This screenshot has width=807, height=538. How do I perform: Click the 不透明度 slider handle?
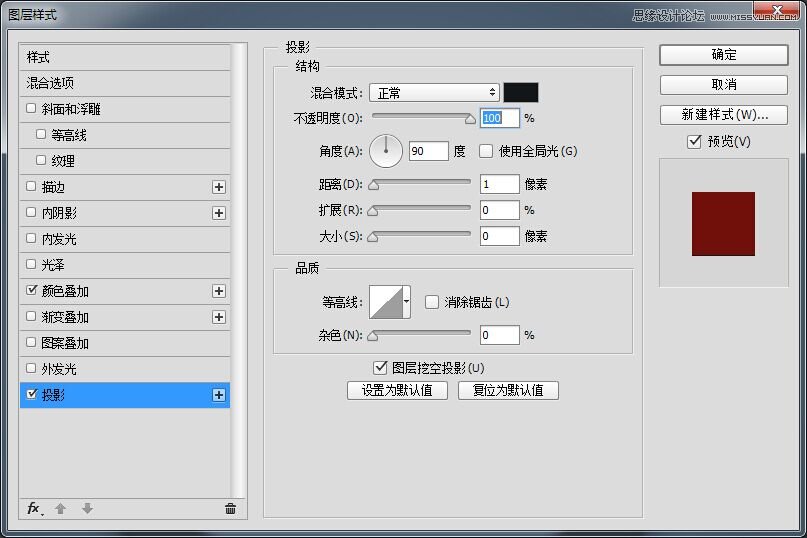[x=470, y=119]
